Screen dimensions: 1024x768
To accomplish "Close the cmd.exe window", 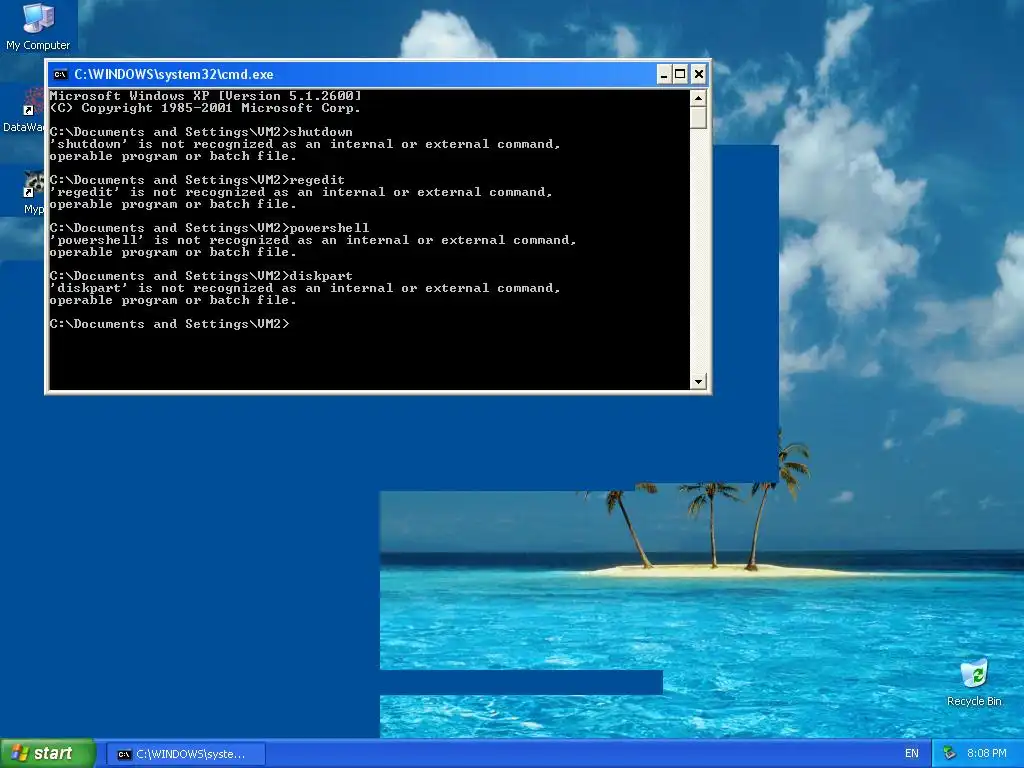I will (698, 74).
